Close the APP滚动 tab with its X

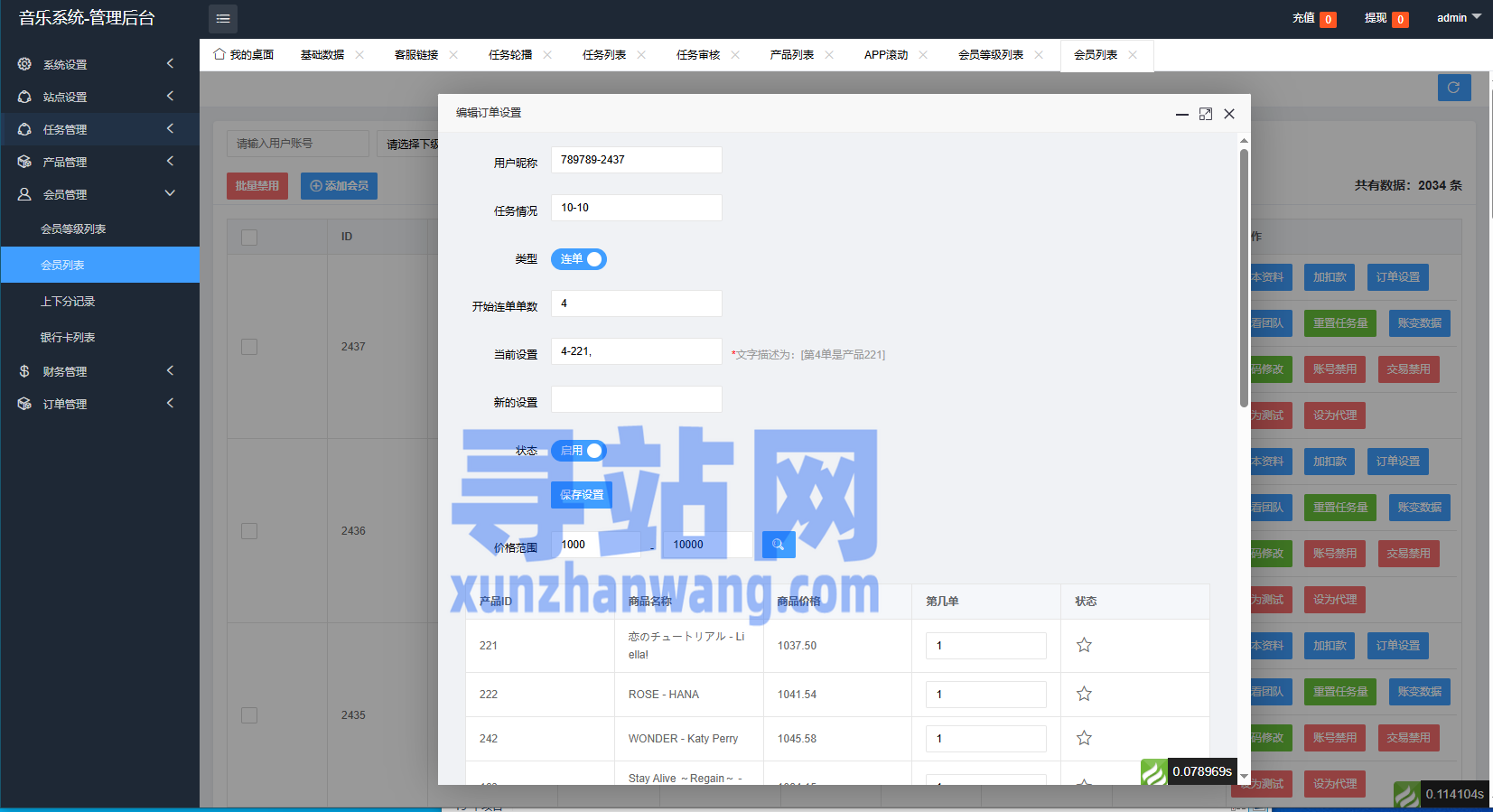[923, 55]
